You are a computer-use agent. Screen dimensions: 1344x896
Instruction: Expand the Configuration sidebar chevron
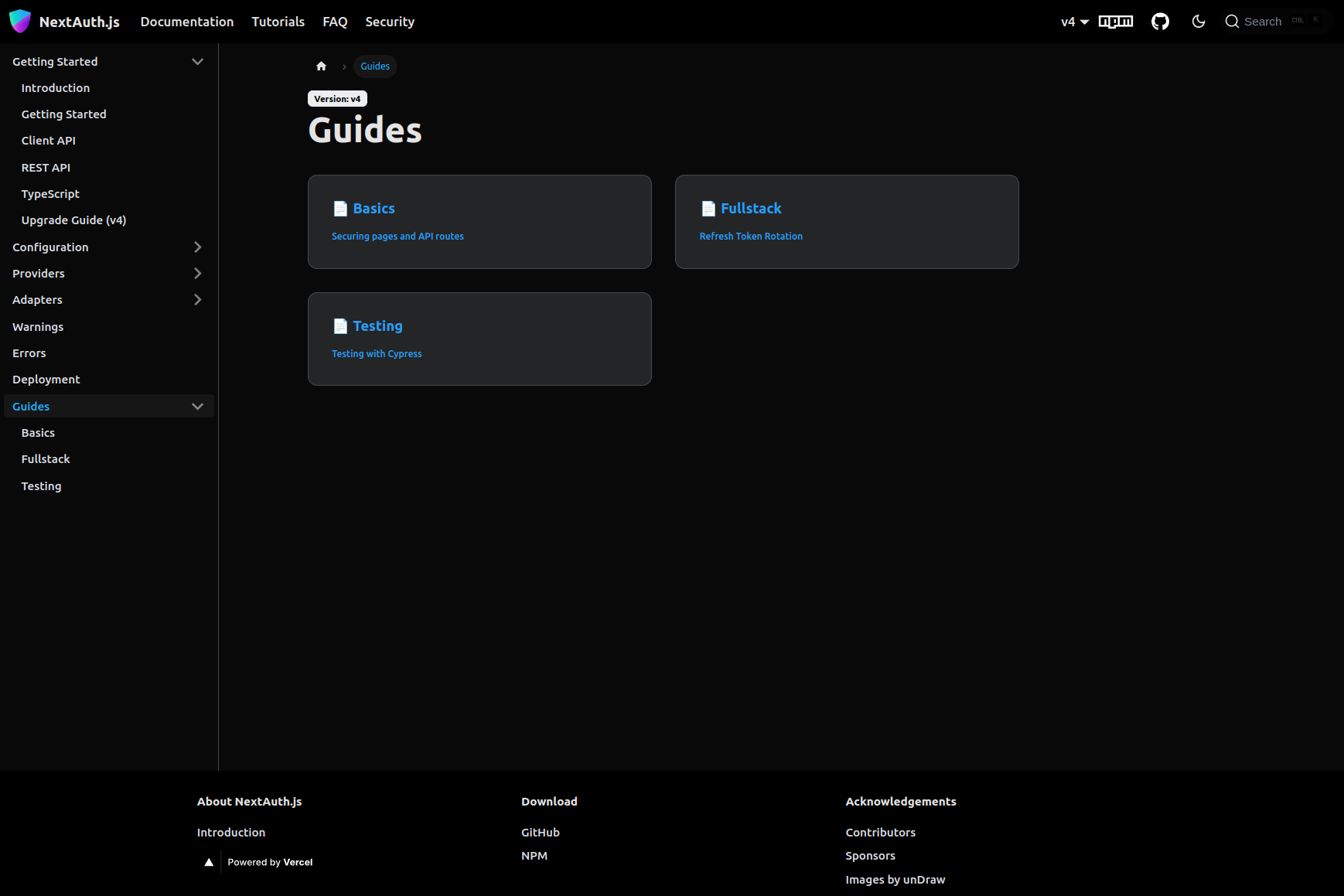[197, 247]
